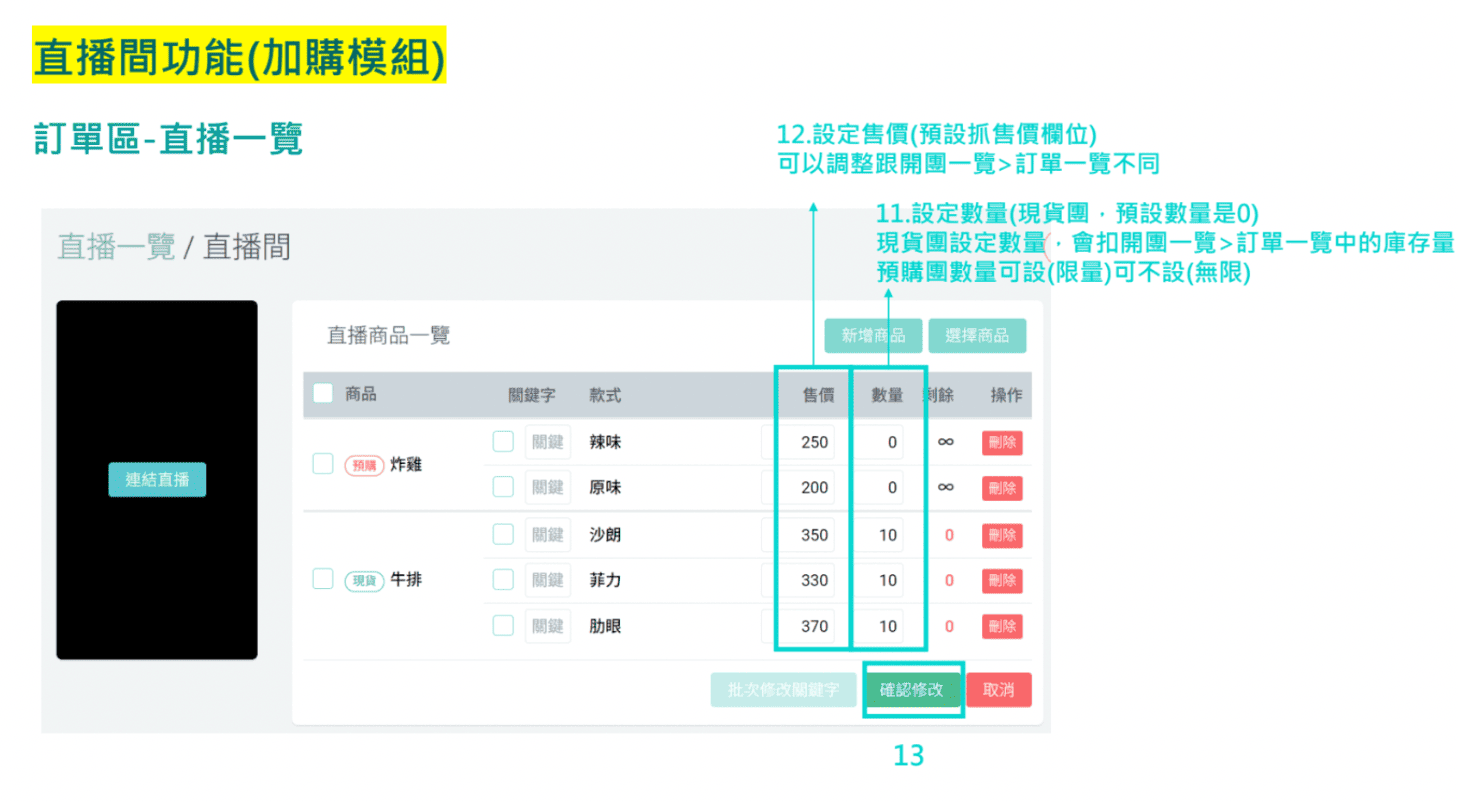This screenshot has height=802, width=1458.
Task: Delete the 菲力 row
Action: pyautogui.click(x=1002, y=580)
